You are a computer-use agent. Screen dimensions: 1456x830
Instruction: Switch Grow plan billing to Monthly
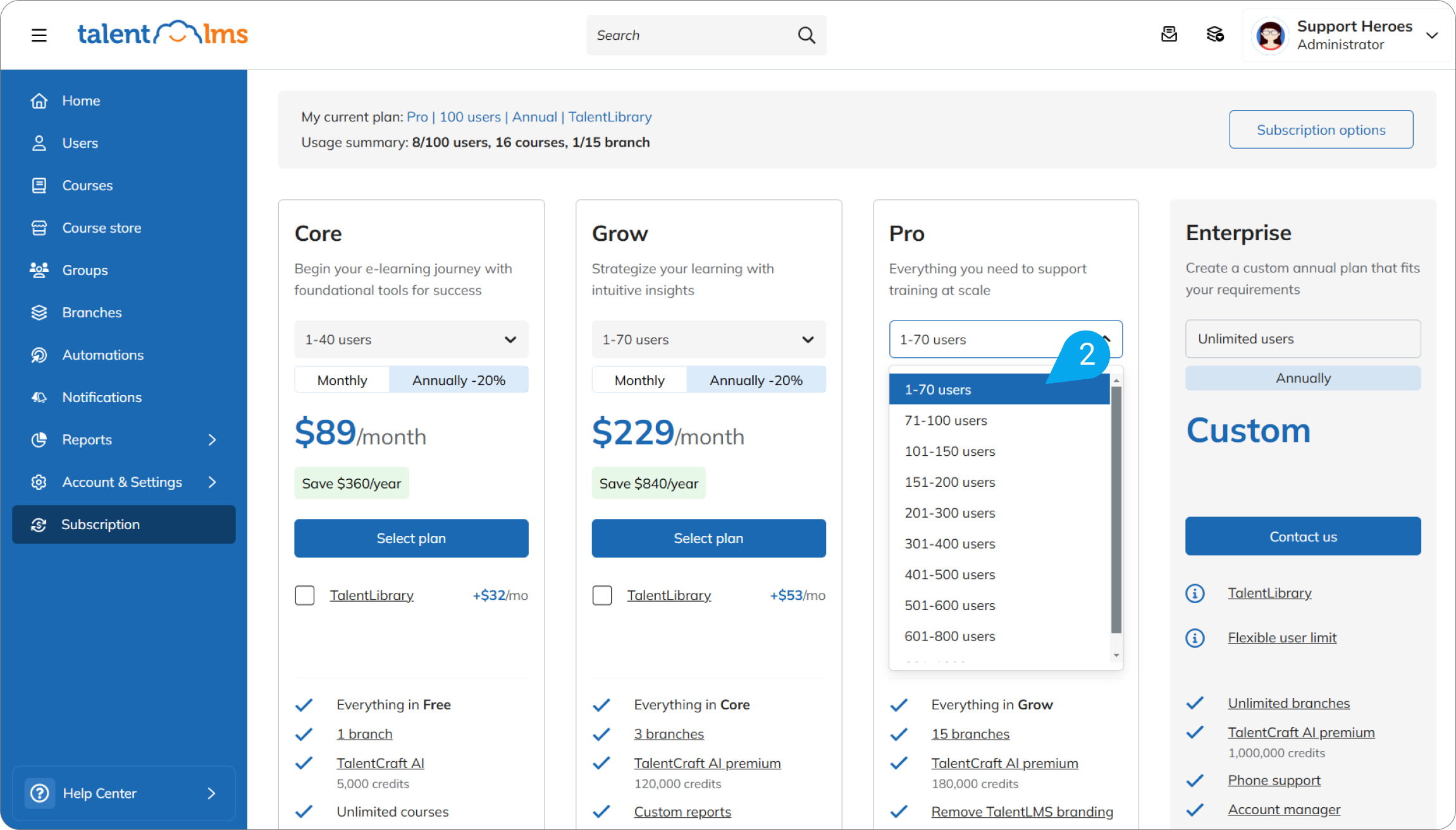coord(639,380)
